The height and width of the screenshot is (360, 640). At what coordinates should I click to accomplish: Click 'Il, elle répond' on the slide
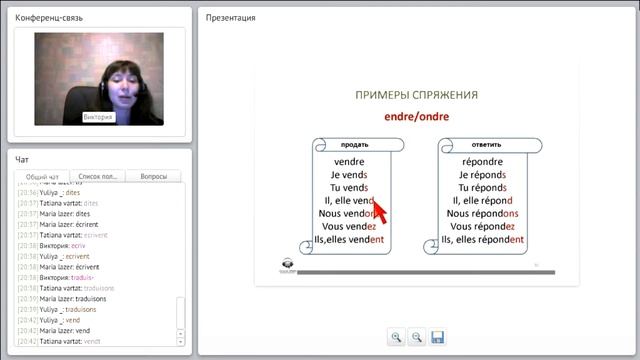pyautogui.click(x=482, y=200)
